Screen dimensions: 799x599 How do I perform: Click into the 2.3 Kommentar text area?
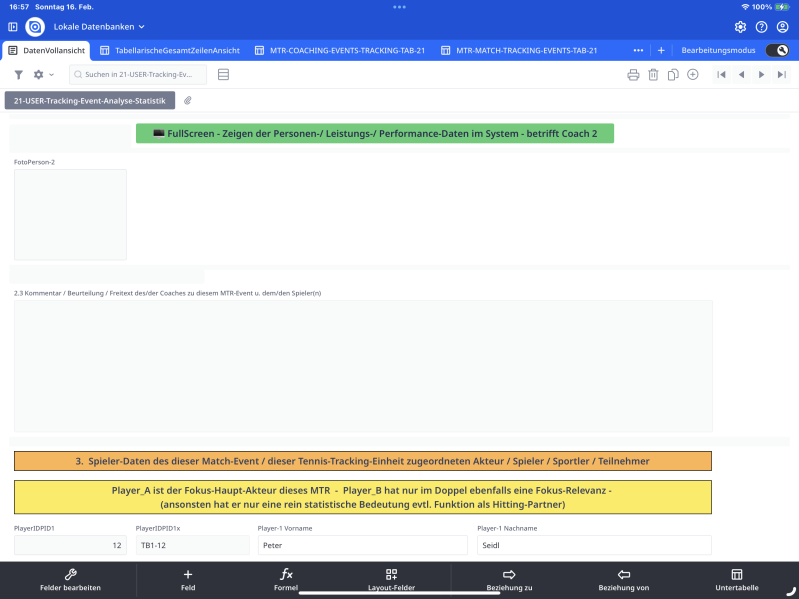[x=363, y=366]
